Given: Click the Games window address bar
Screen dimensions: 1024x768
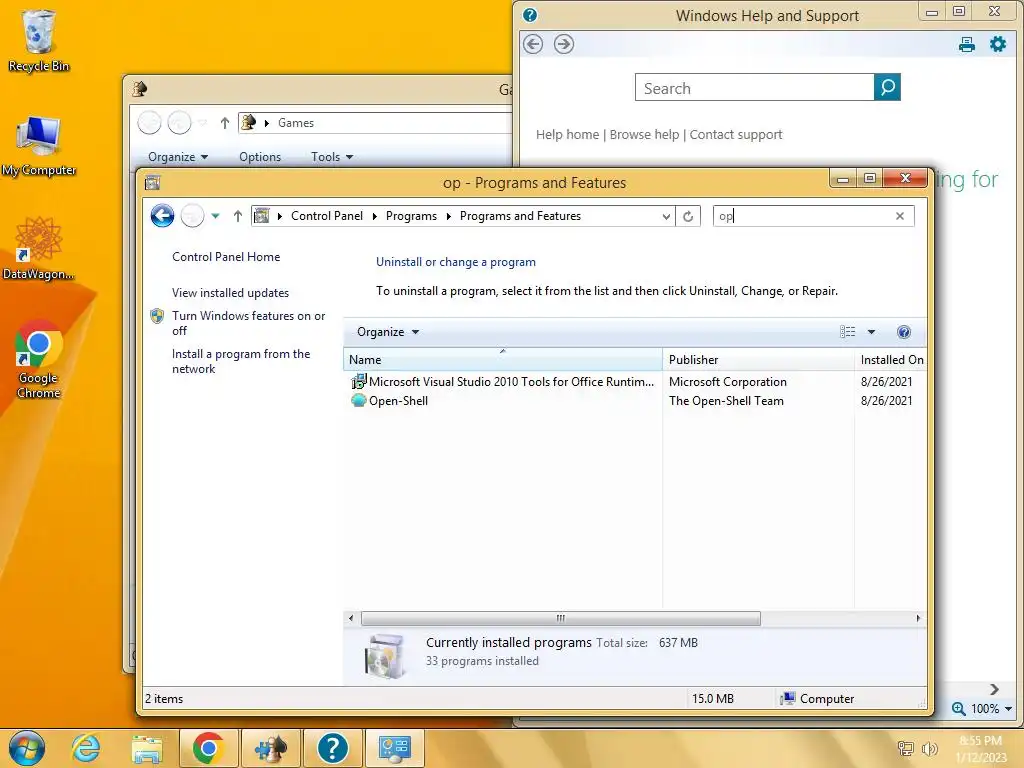Looking at the screenshot, I should (385, 123).
